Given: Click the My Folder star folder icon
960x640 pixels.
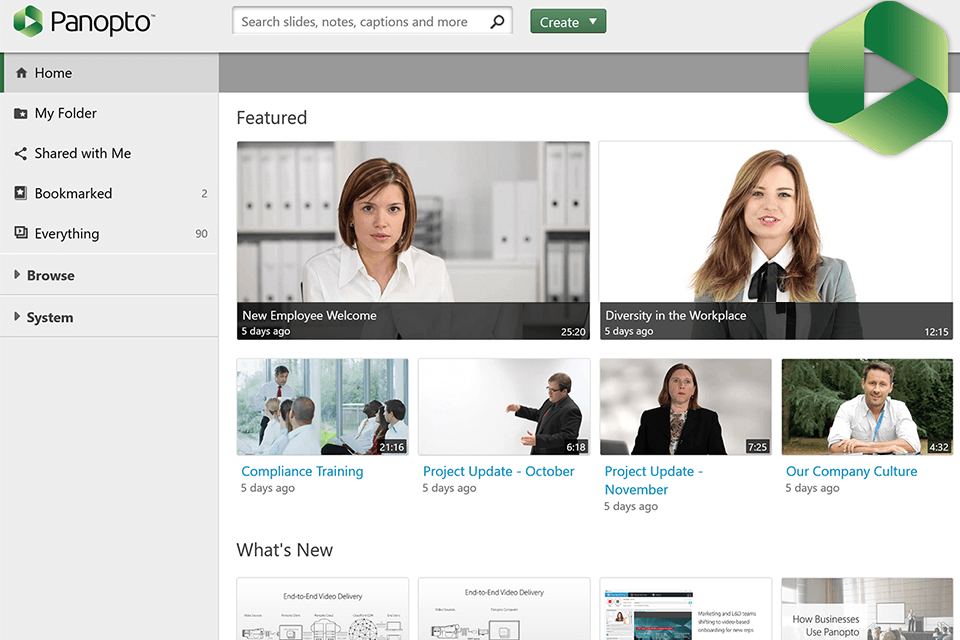Looking at the screenshot, I should (x=21, y=113).
